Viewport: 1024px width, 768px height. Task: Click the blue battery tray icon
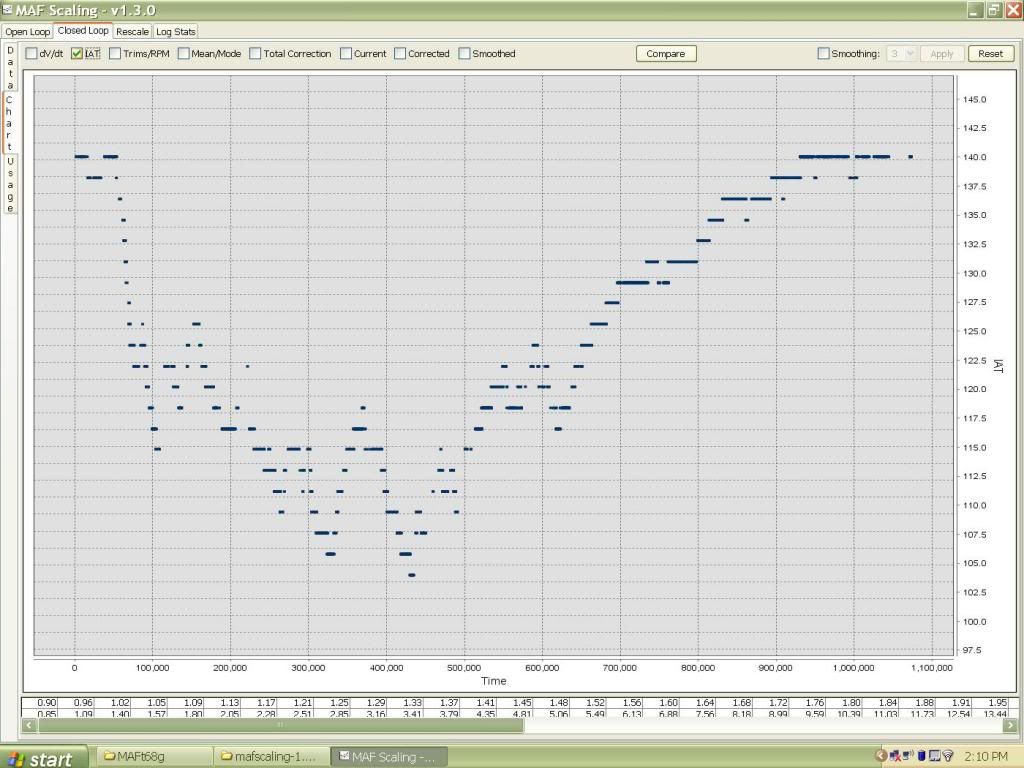coord(922,756)
